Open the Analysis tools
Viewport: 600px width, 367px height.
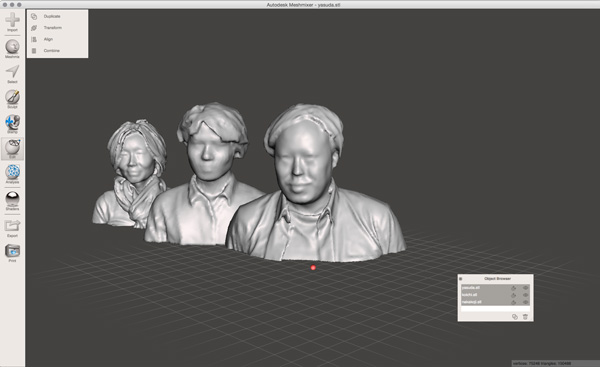[x=12, y=174]
